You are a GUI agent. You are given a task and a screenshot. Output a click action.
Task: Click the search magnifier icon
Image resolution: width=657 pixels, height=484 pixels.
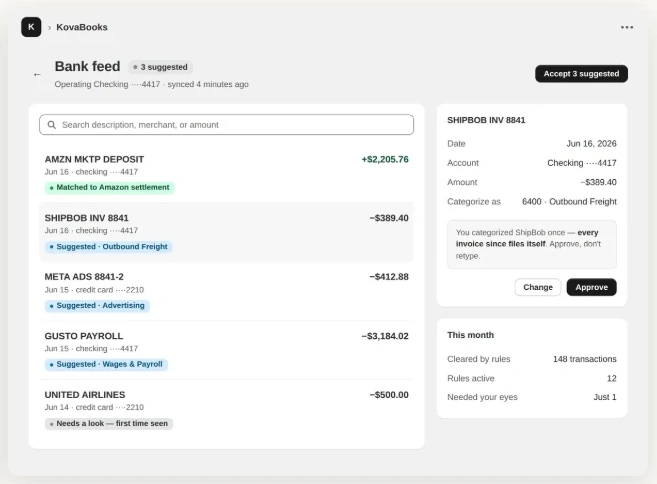[52, 125]
